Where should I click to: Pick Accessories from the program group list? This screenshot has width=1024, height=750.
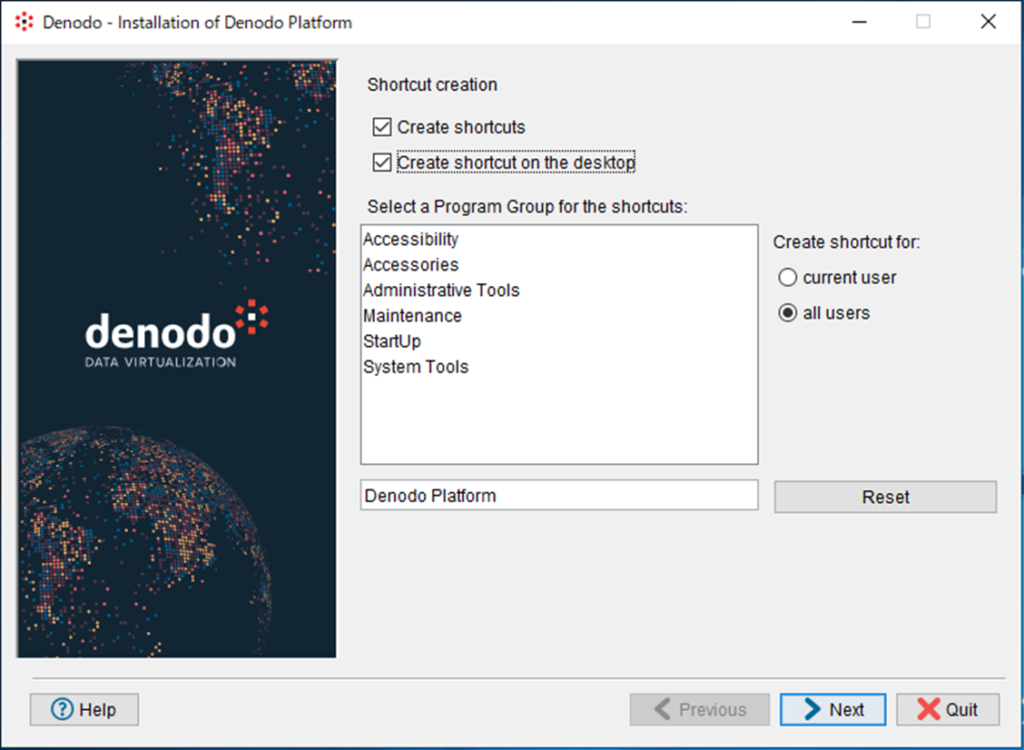(411, 265)
